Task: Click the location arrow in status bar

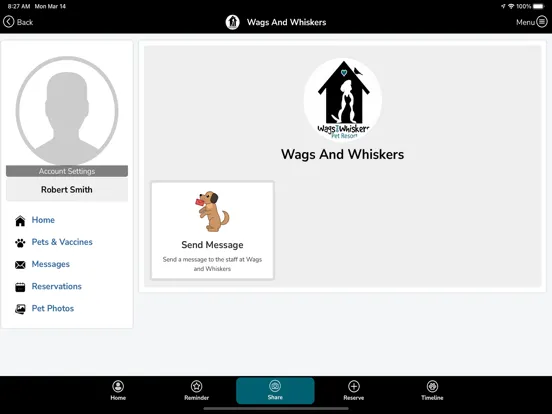Action: click(503, 6)
